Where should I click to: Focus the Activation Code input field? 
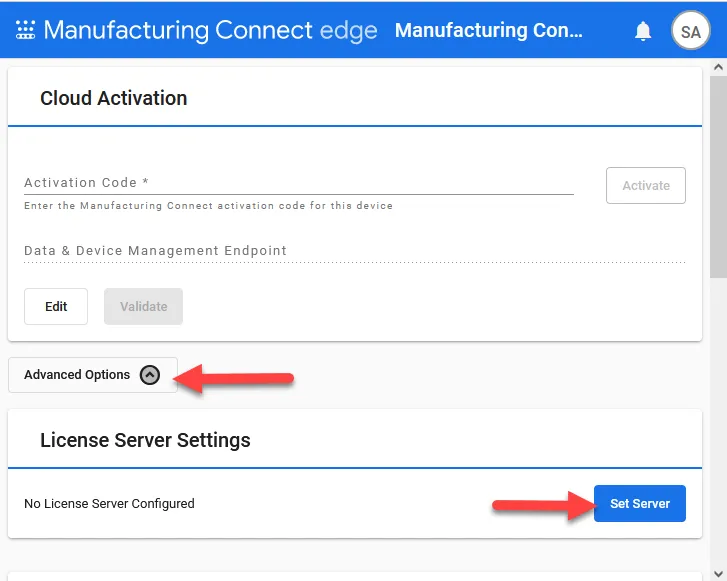pyautogui.click(x=299, y=183)
